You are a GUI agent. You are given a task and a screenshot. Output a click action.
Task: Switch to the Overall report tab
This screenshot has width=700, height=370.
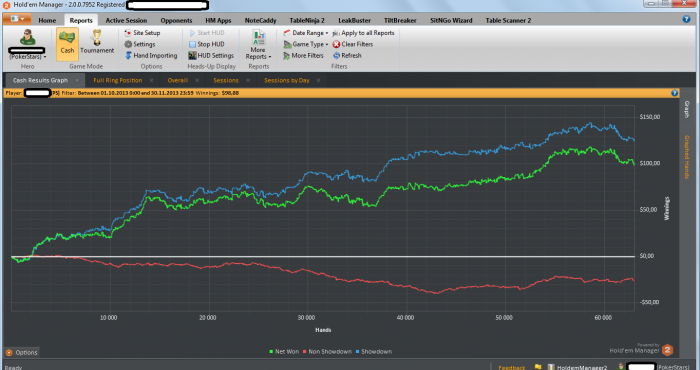click(177, 80)
